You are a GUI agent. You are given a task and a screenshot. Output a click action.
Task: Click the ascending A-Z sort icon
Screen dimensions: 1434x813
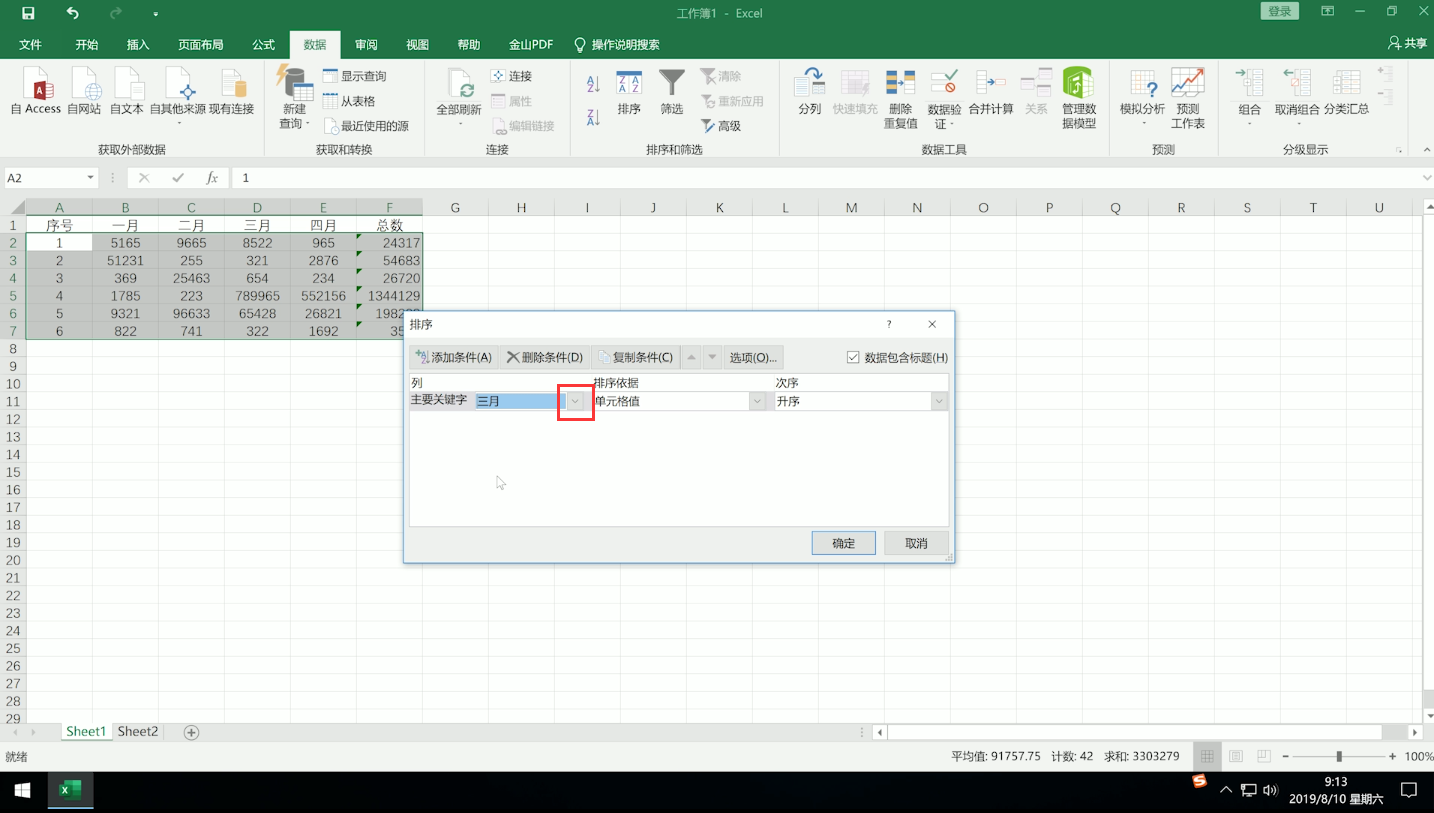[593, 85]
